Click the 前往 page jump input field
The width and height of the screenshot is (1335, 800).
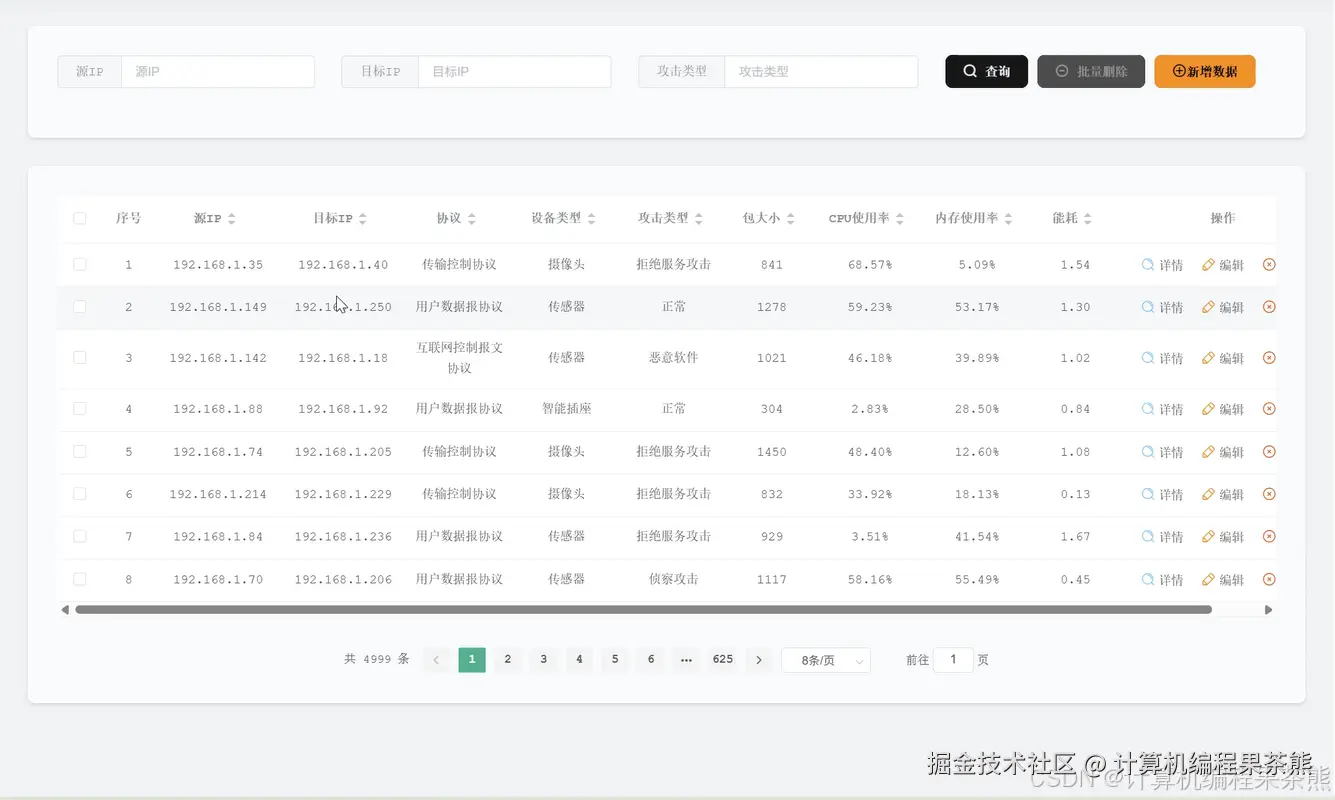click(953, 660)
